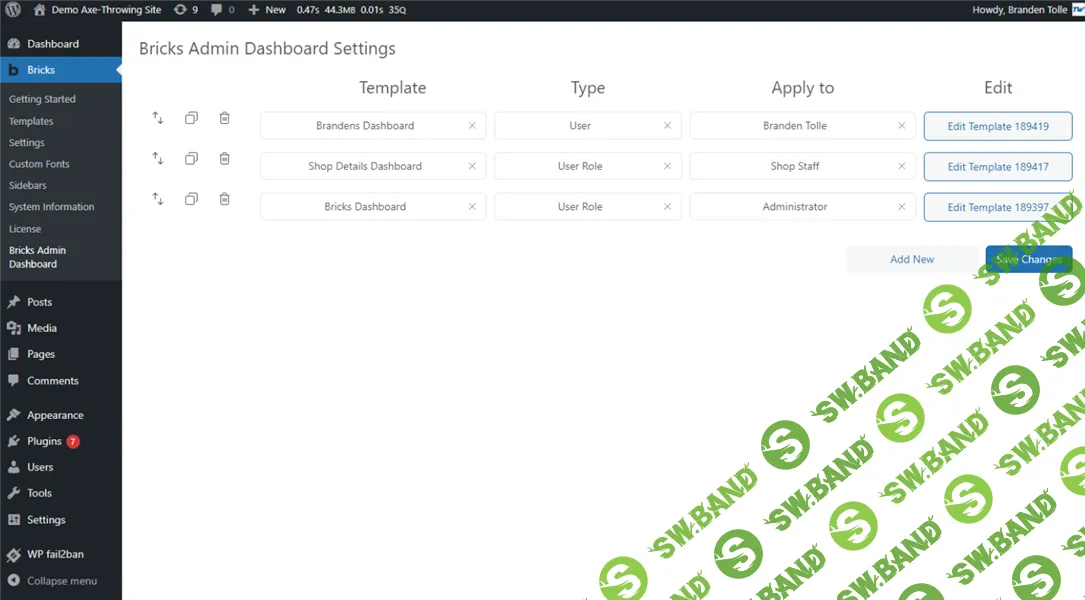The width and height of the screenshot is (1085, 600).
Task: Click the WordPress logo icon in admin bar
Action: (13, 10)
